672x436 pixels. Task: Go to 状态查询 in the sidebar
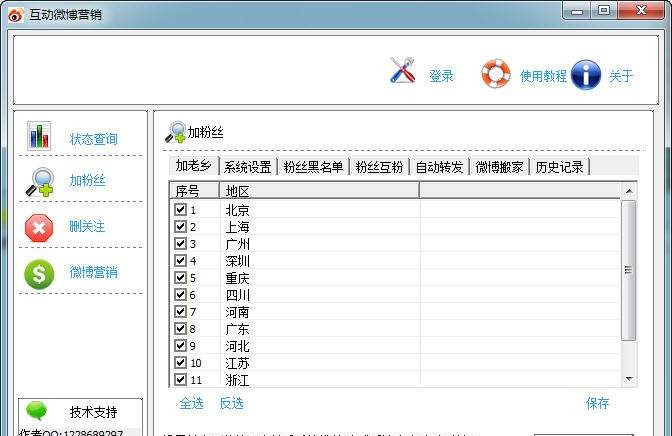click(93, 139)
